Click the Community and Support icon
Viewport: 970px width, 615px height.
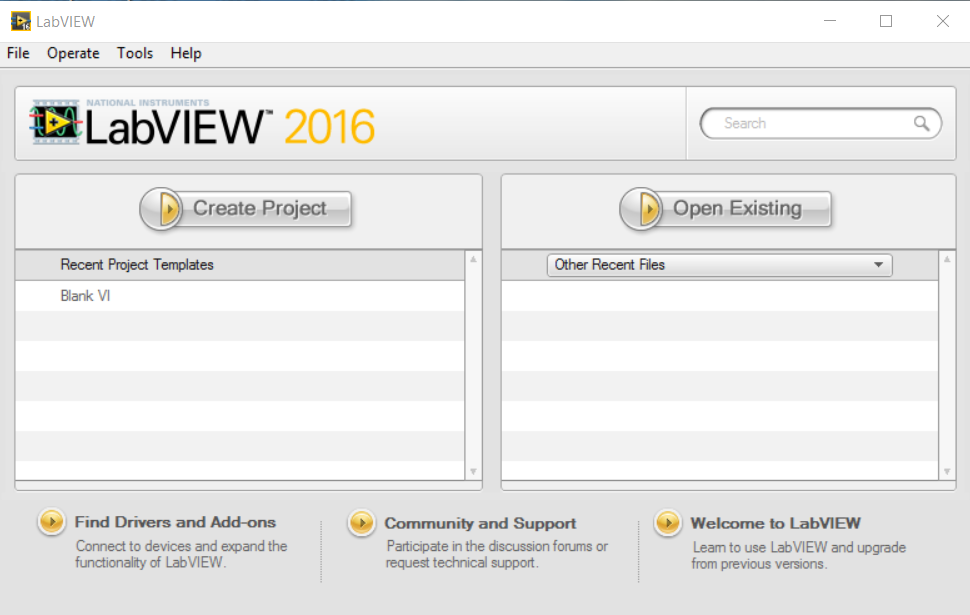point(362,522)
